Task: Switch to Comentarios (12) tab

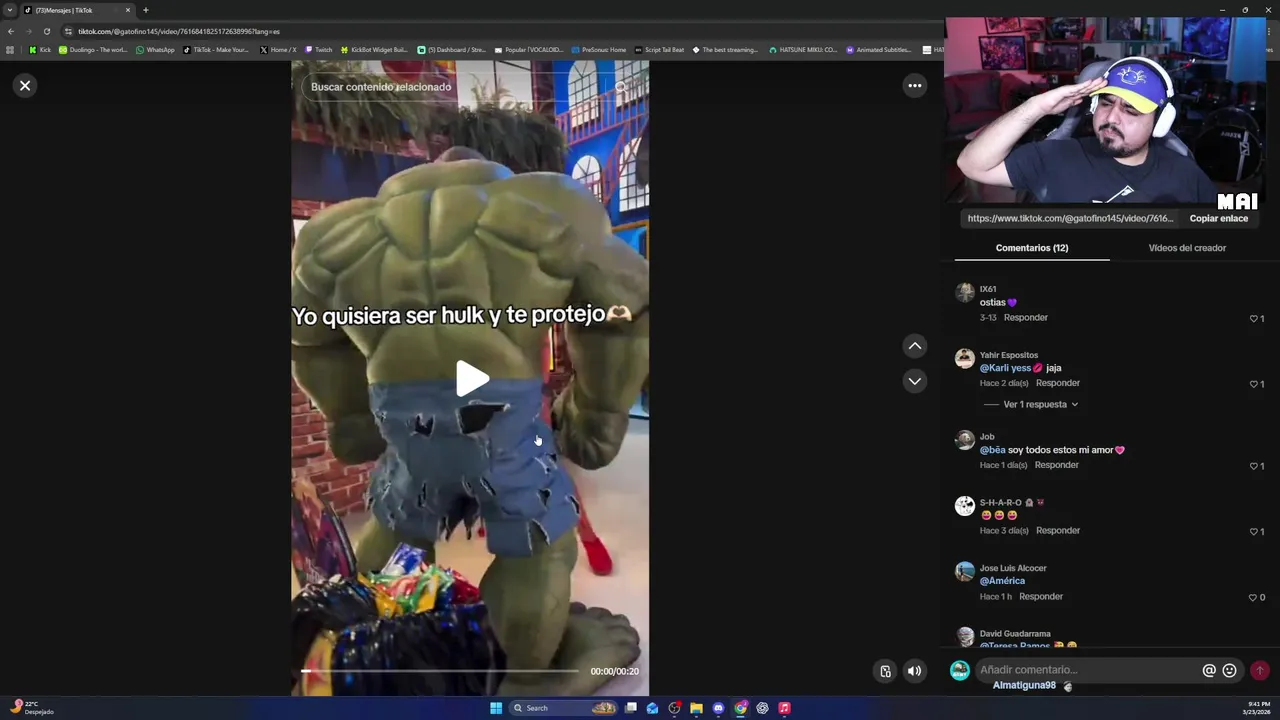Action: pos(1032,248)
